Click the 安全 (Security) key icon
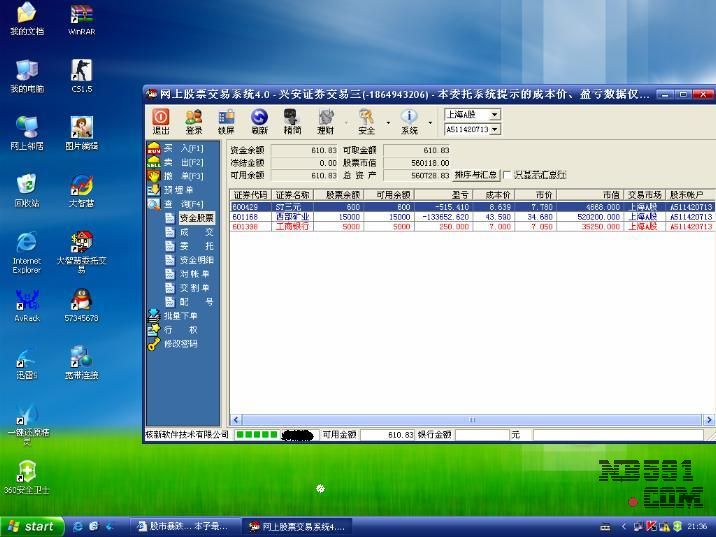The width and height of the screenshot is (716, 537). [x=366, y=121]
